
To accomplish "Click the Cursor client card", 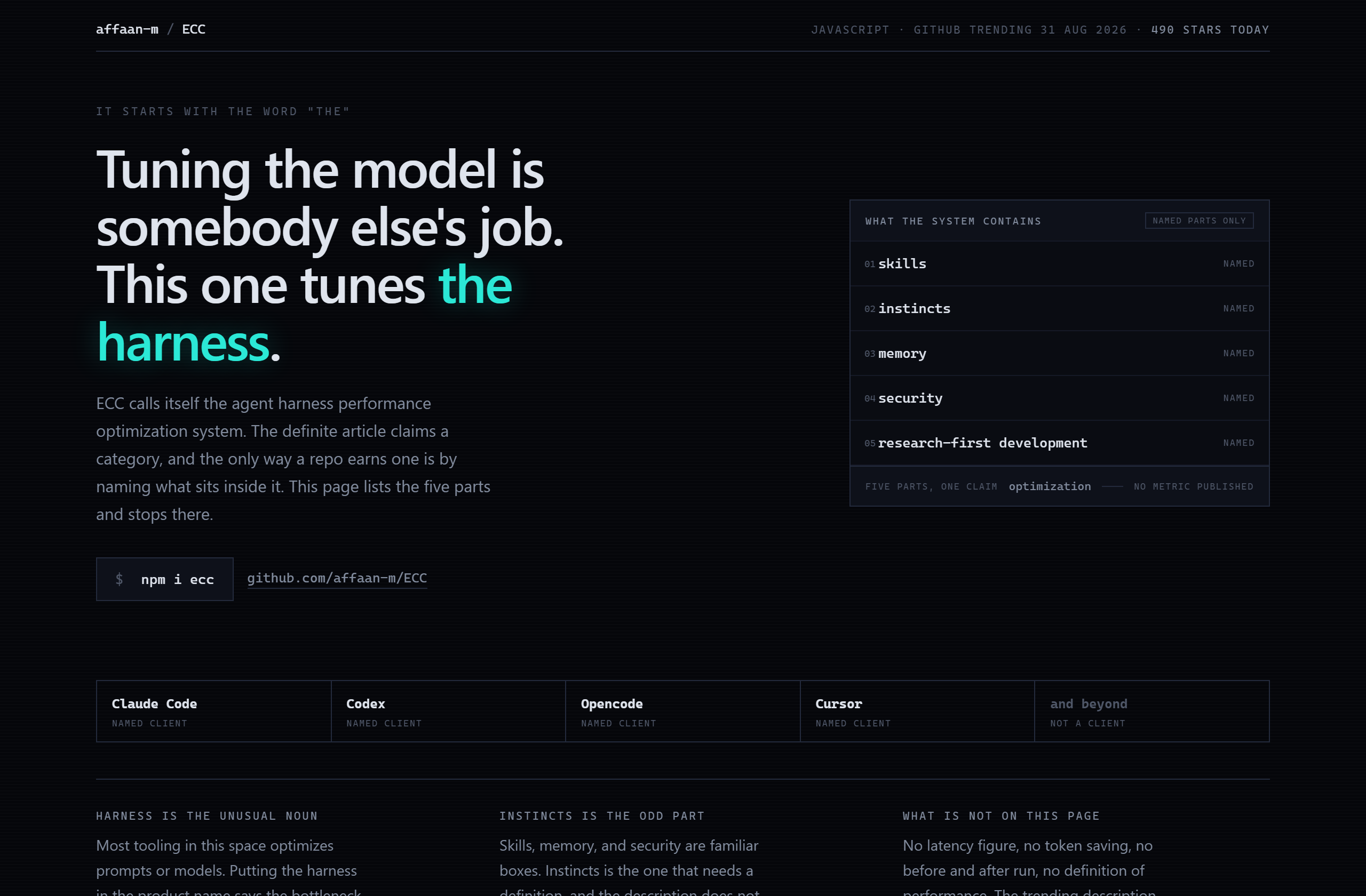I will pyautogui.click(x=917, y=711).
